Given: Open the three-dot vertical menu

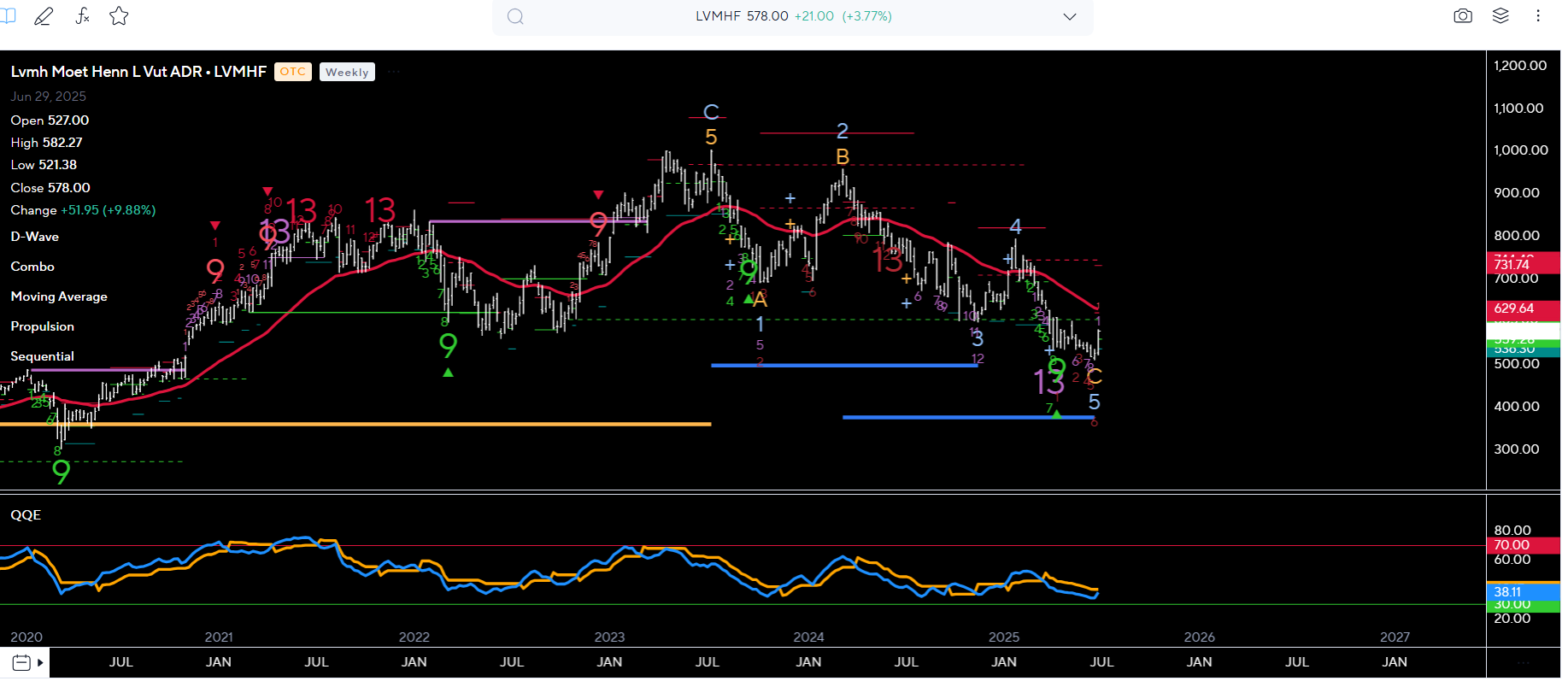Looking at the screenshot, I should [x=1538, y=16].
